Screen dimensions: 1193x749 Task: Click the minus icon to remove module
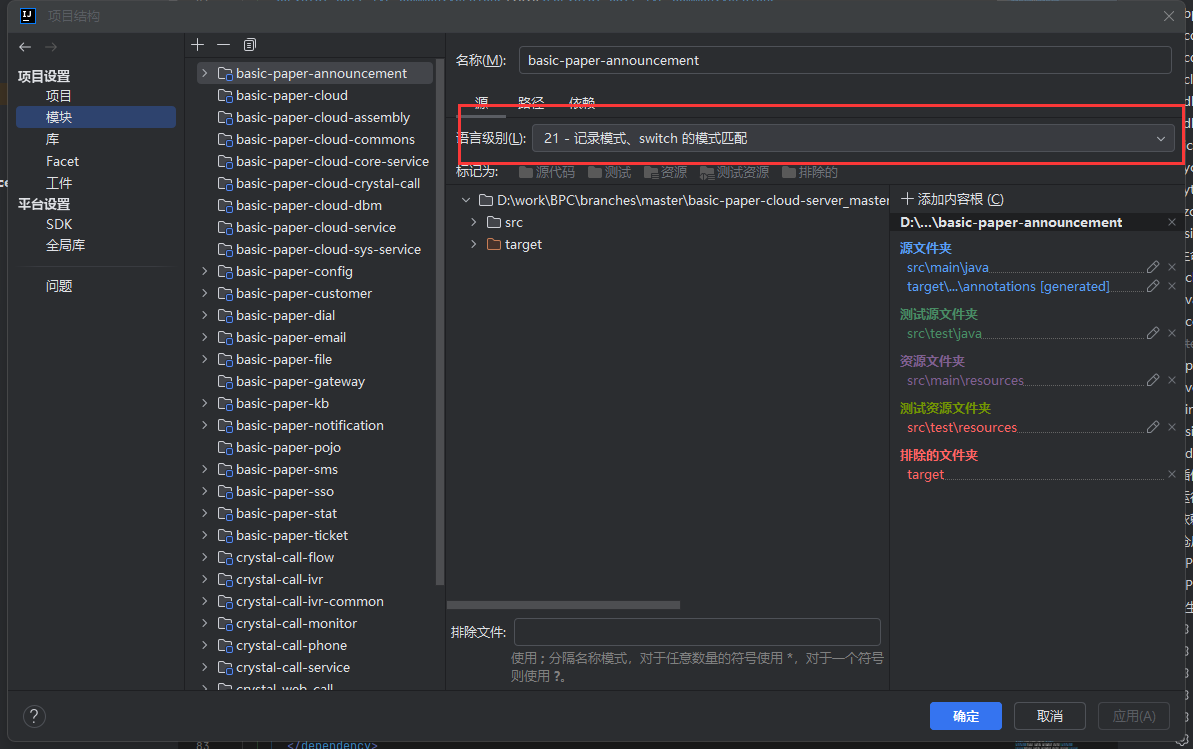click(223, 45)
